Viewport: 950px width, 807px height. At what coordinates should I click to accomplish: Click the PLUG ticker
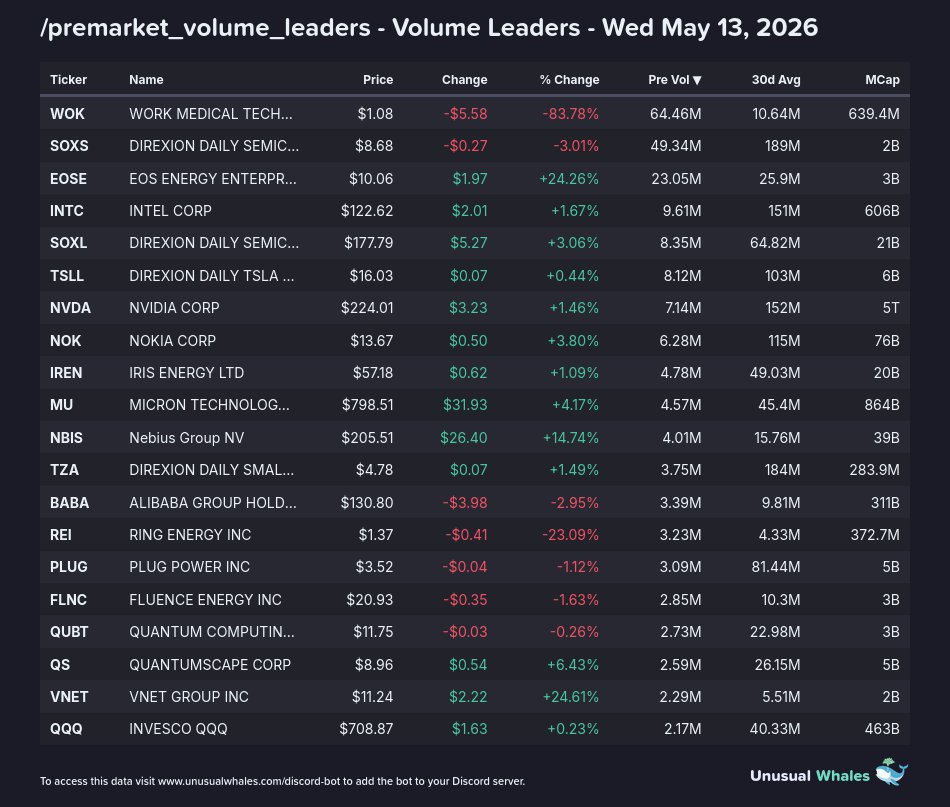click(x=68, y=567)
